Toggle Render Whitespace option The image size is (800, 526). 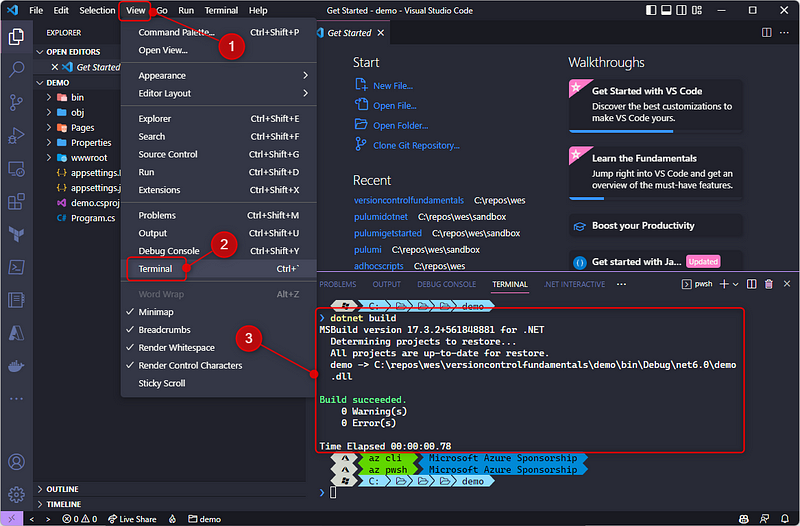coord(176,348)
